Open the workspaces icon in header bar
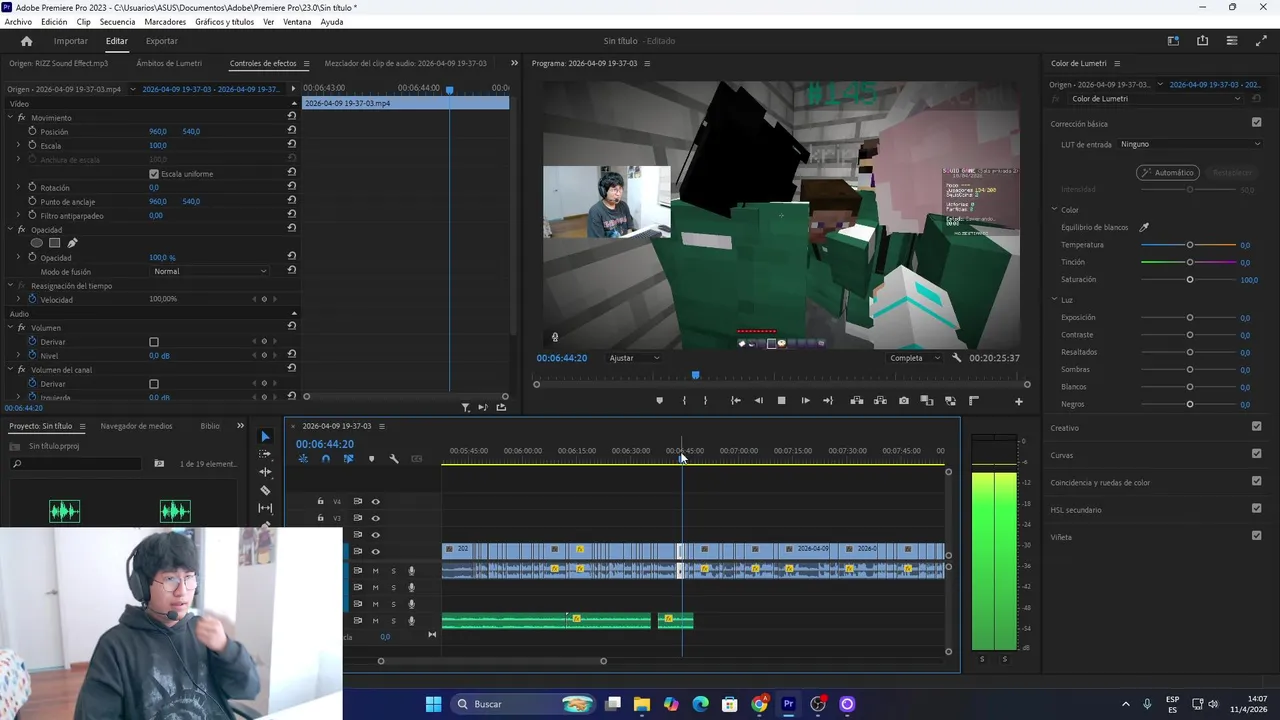Screen dimensions: 1280x720 (x=1173, y=41)
